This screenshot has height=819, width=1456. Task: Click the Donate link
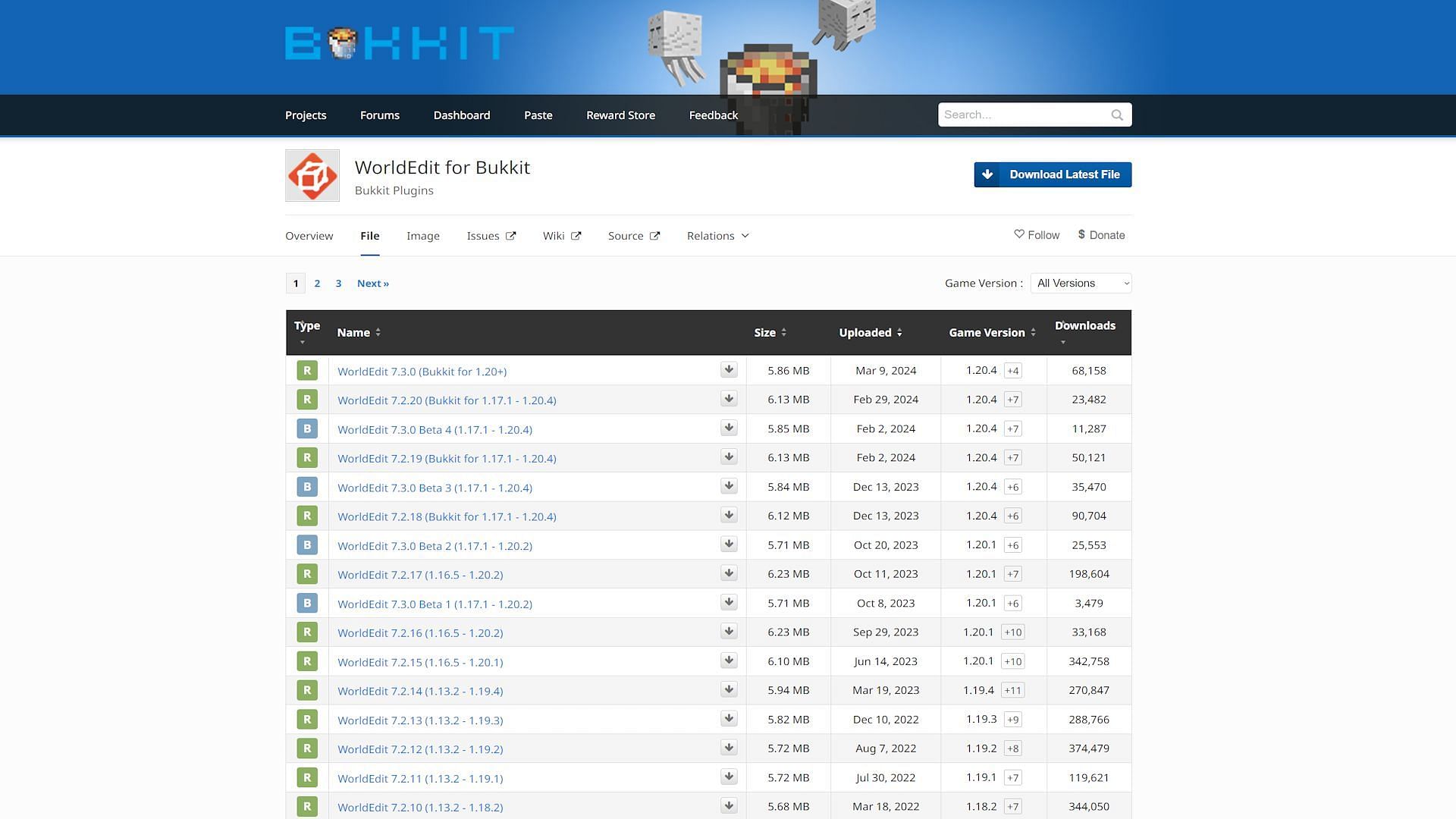pyautogui.click(x=1101, y=235)
